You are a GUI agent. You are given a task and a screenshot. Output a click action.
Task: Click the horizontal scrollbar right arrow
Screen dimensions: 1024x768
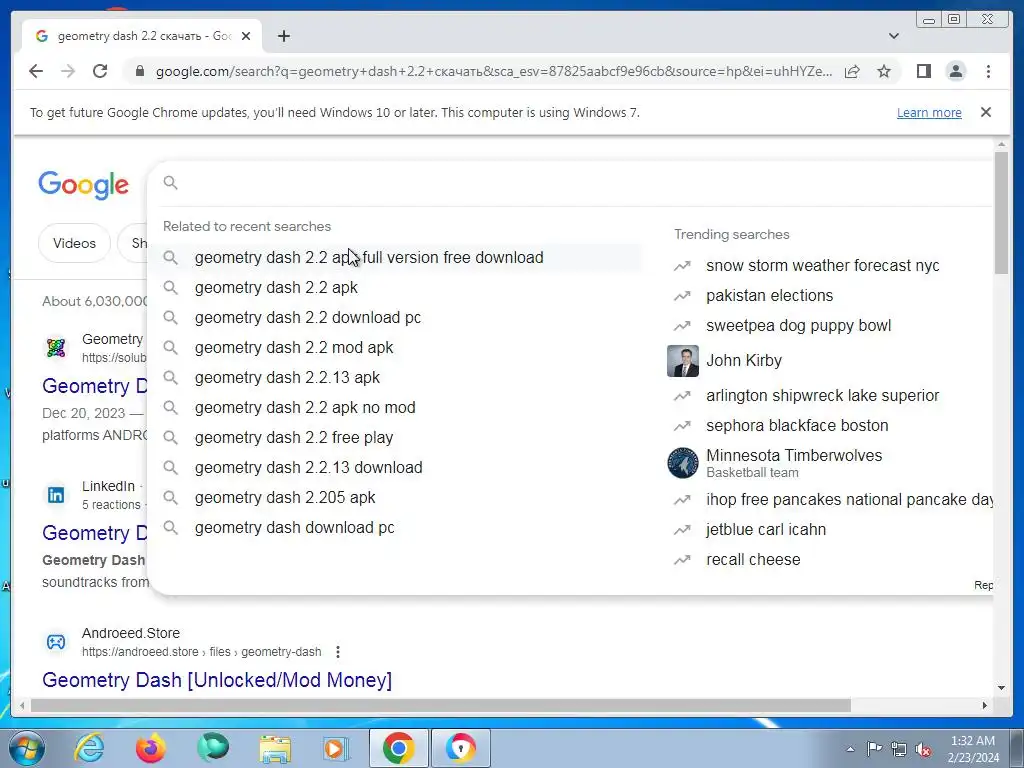985,705
